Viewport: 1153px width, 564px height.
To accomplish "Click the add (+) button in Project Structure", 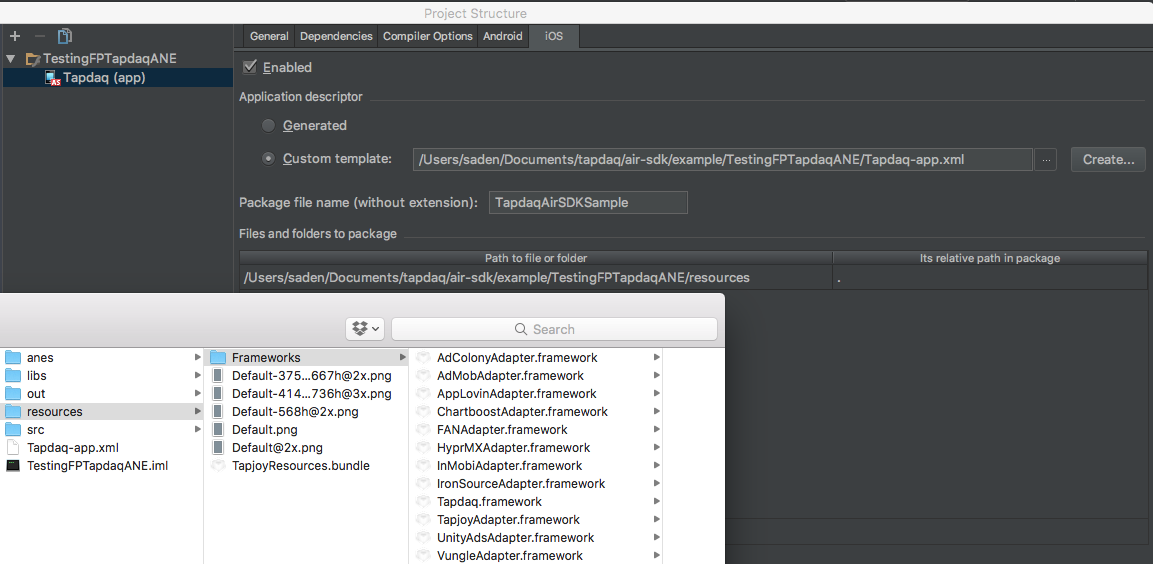I will (15, 36).
